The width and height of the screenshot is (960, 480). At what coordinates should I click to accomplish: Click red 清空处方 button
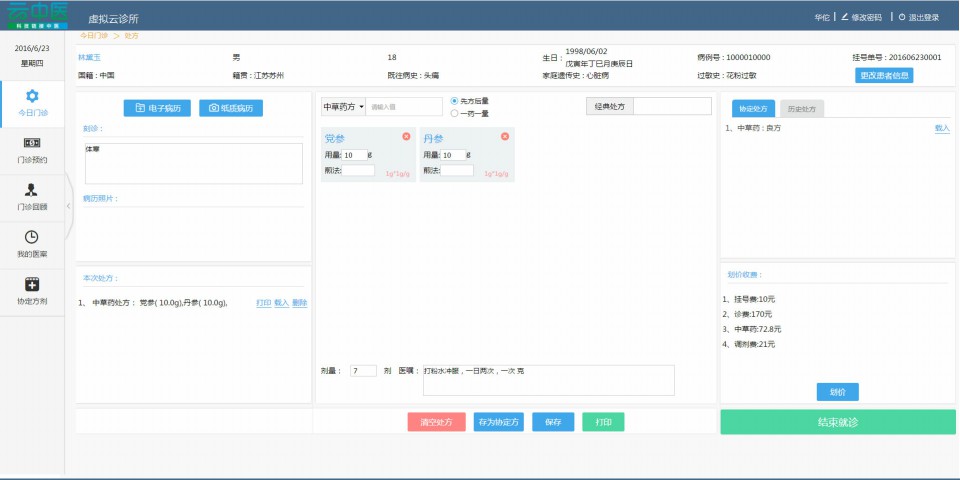click(x=436, y=422)
